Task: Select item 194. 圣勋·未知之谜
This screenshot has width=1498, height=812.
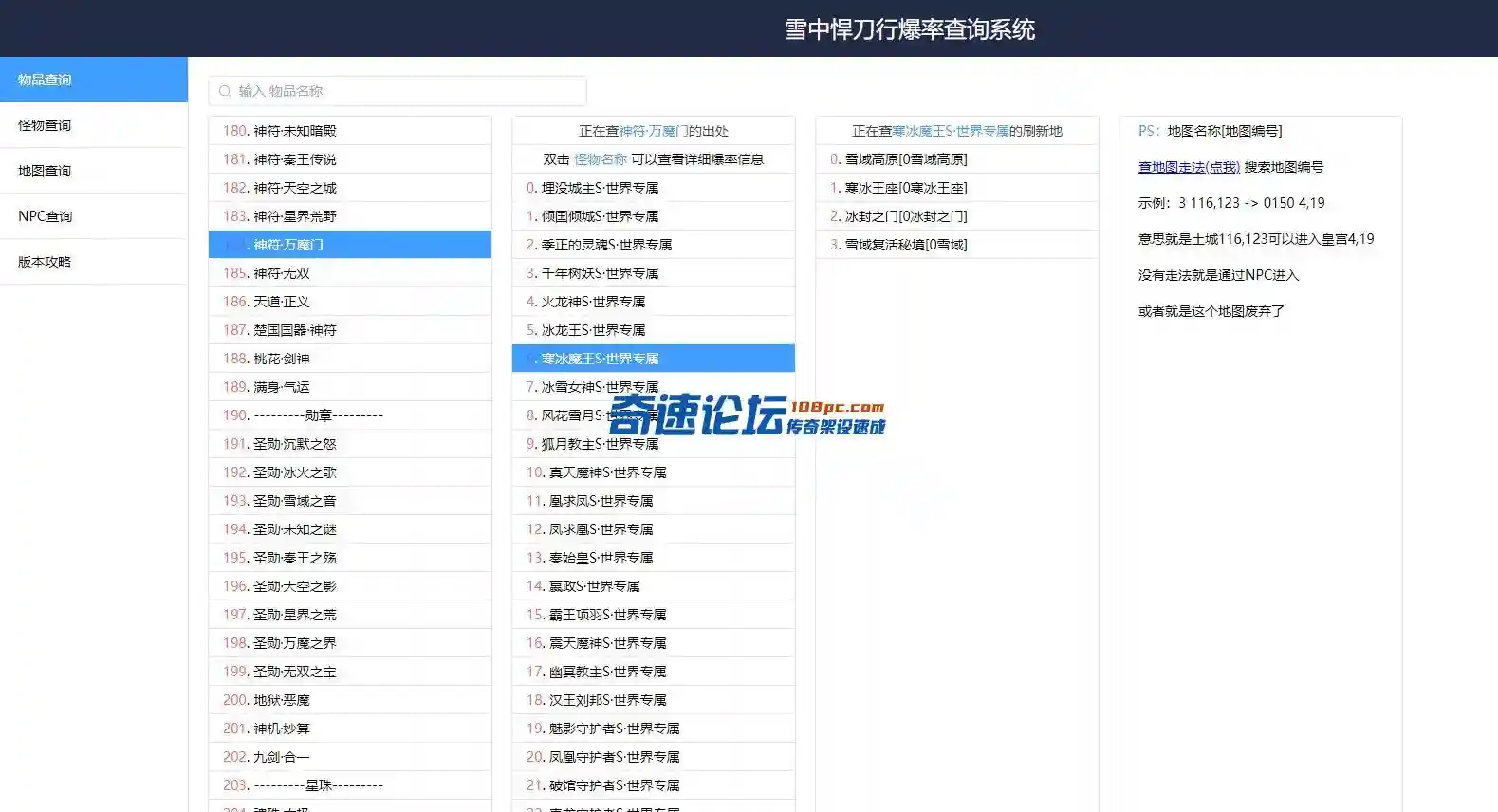Action: point(350,529)
